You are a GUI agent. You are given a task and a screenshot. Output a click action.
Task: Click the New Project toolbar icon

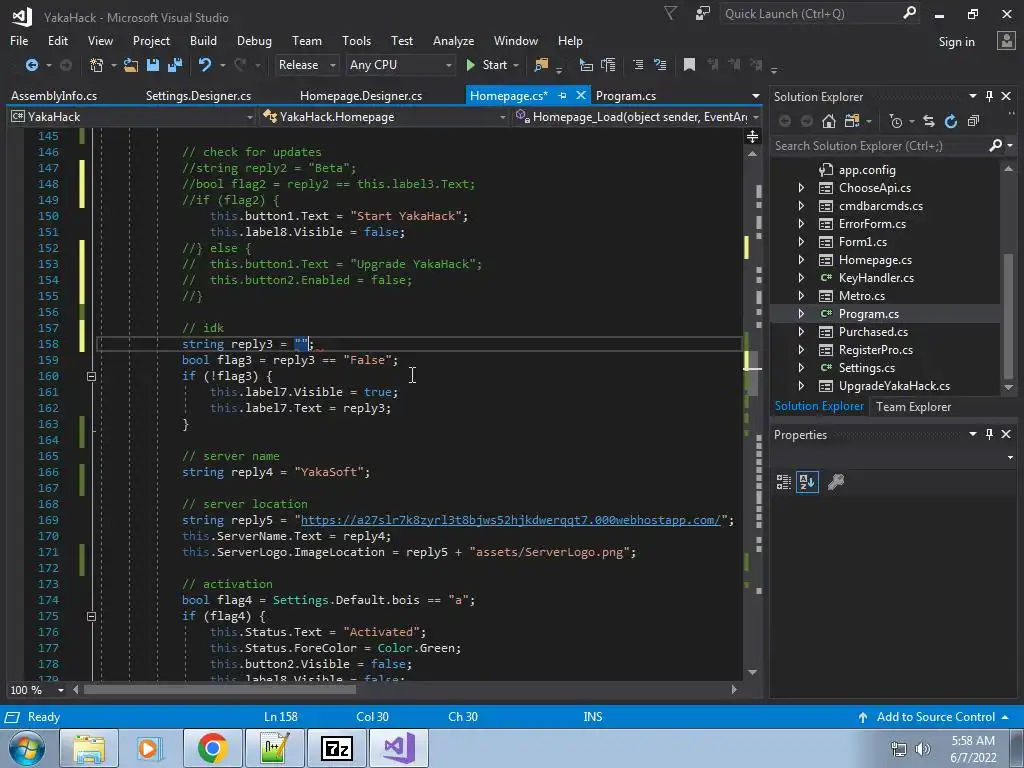[x=97, y=65]
